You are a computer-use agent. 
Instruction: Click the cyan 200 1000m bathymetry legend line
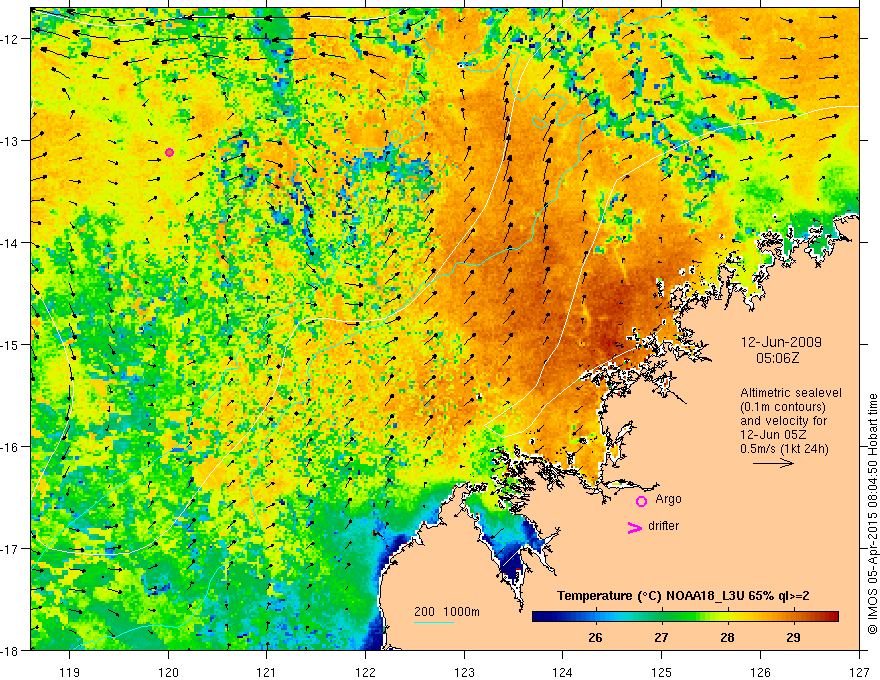pos(434,622)
